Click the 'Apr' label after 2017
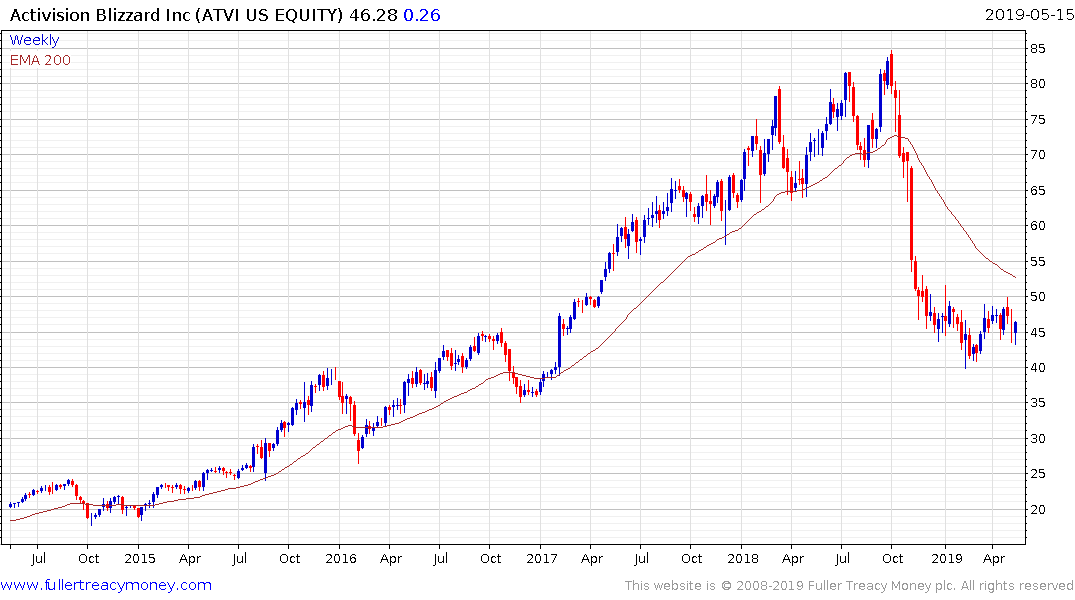The height and width of the screenshot is (600, 1075). click(x=592, y=558)
